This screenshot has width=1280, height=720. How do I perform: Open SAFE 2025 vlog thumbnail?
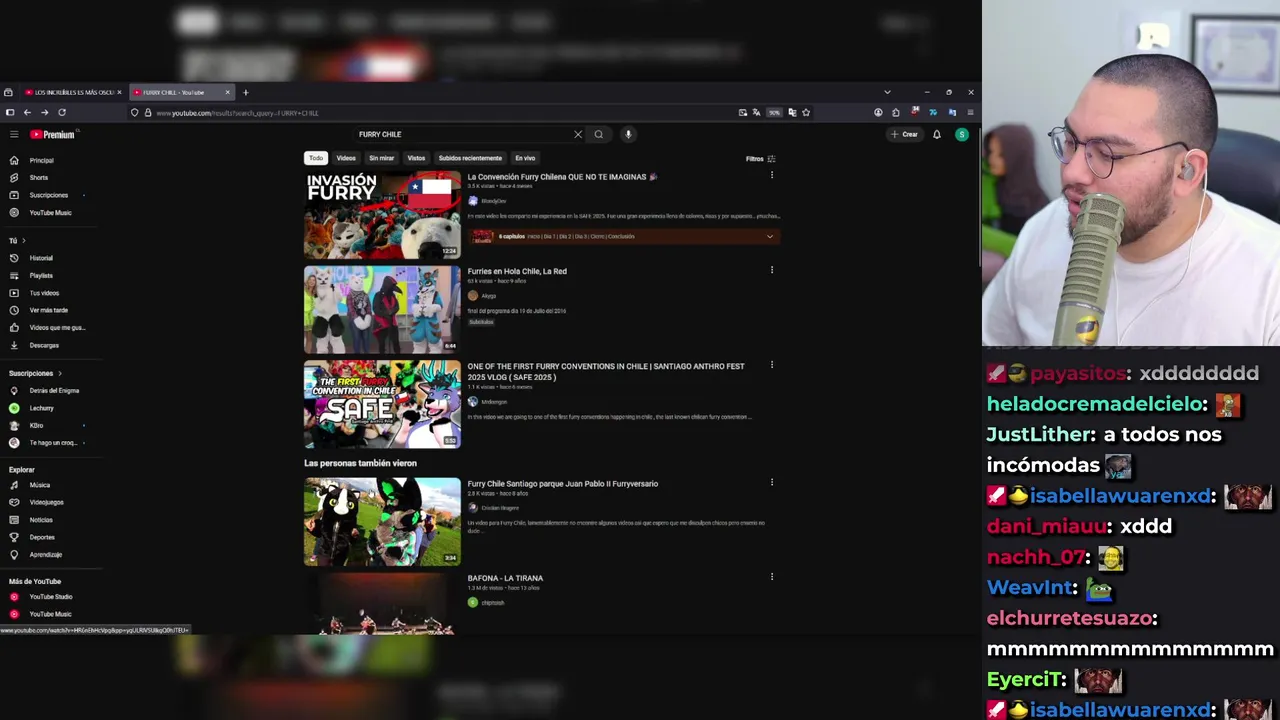pyautogui.click(x=382, y=405)
